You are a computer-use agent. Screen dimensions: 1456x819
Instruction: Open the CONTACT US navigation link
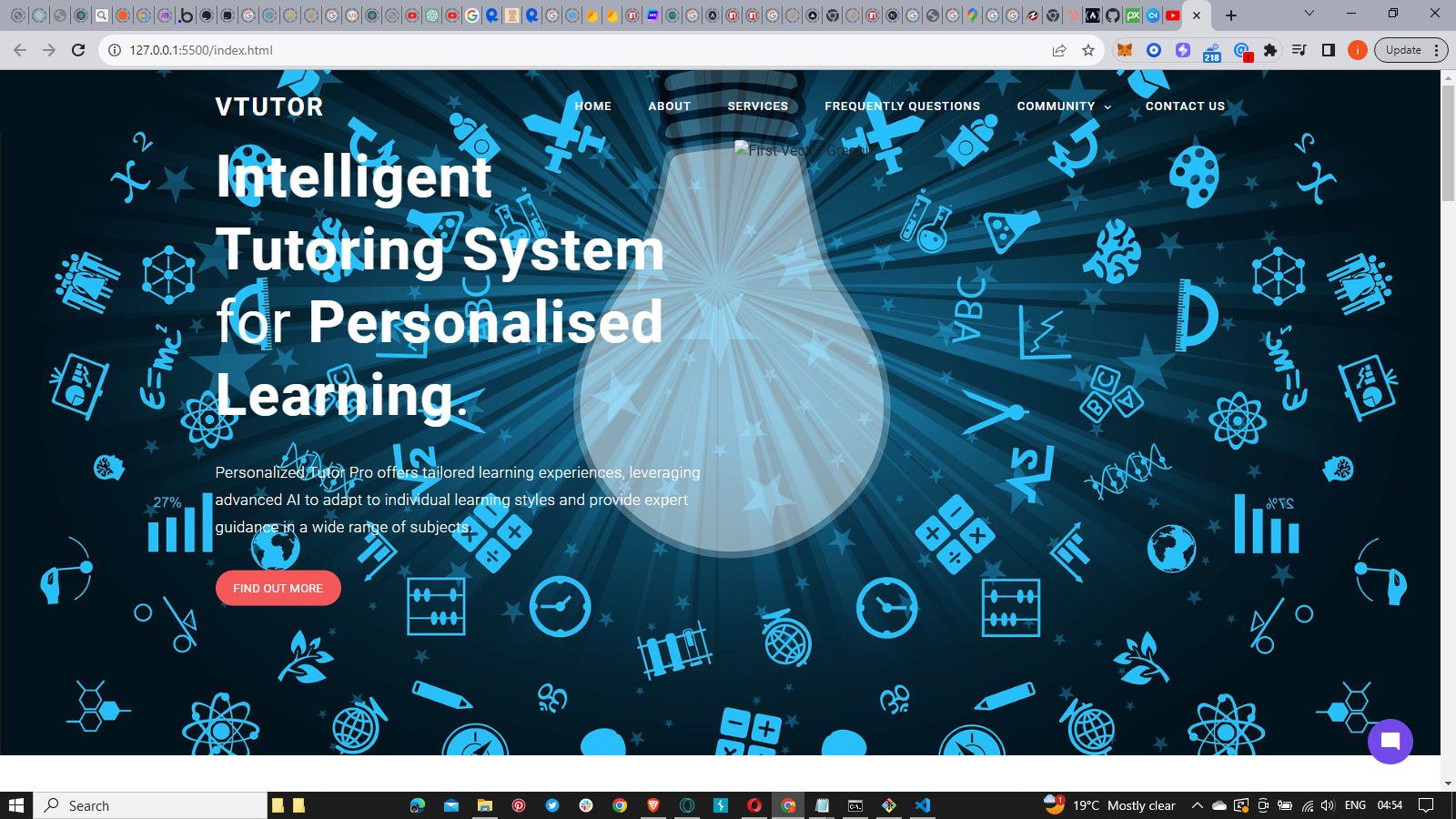click(1185, 106)
